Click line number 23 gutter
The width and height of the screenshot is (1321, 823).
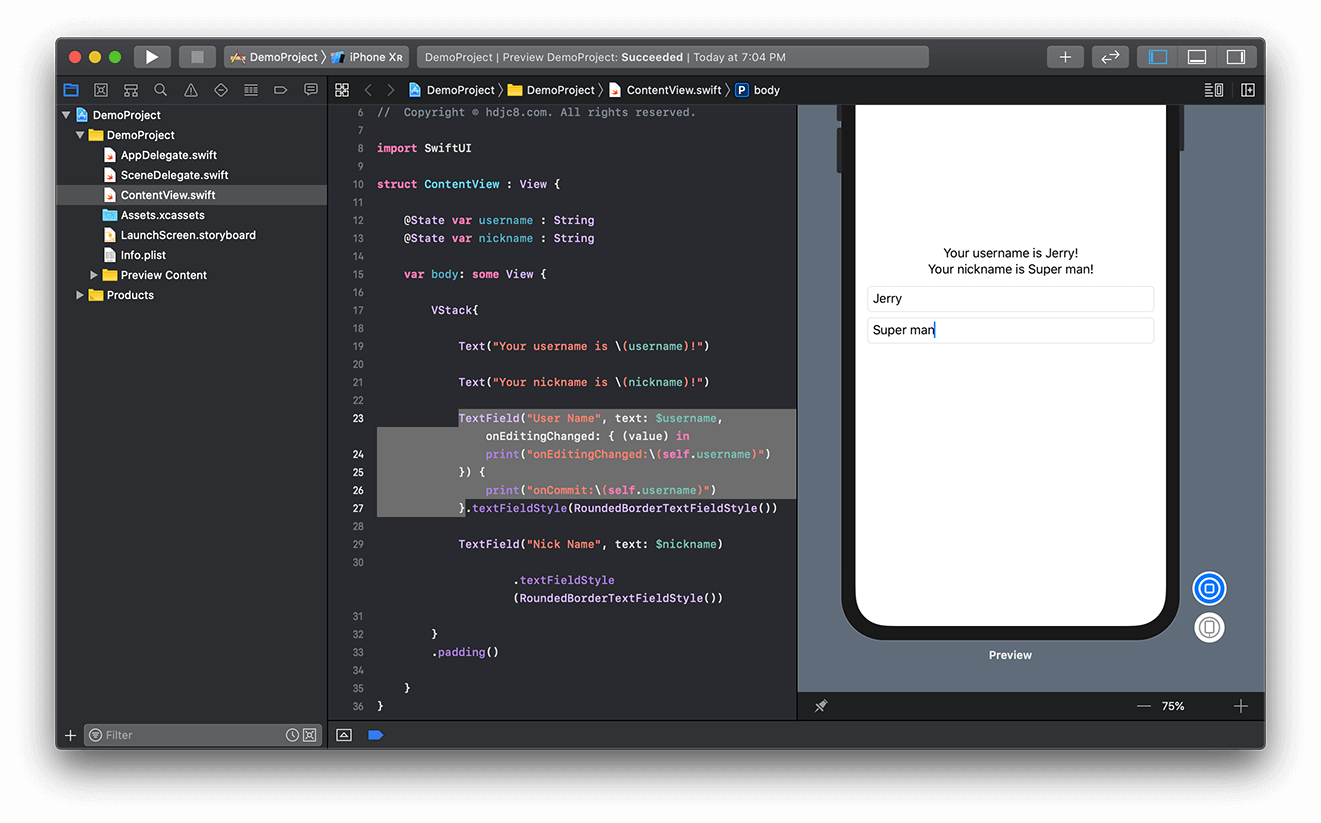[x=358, y=418]
